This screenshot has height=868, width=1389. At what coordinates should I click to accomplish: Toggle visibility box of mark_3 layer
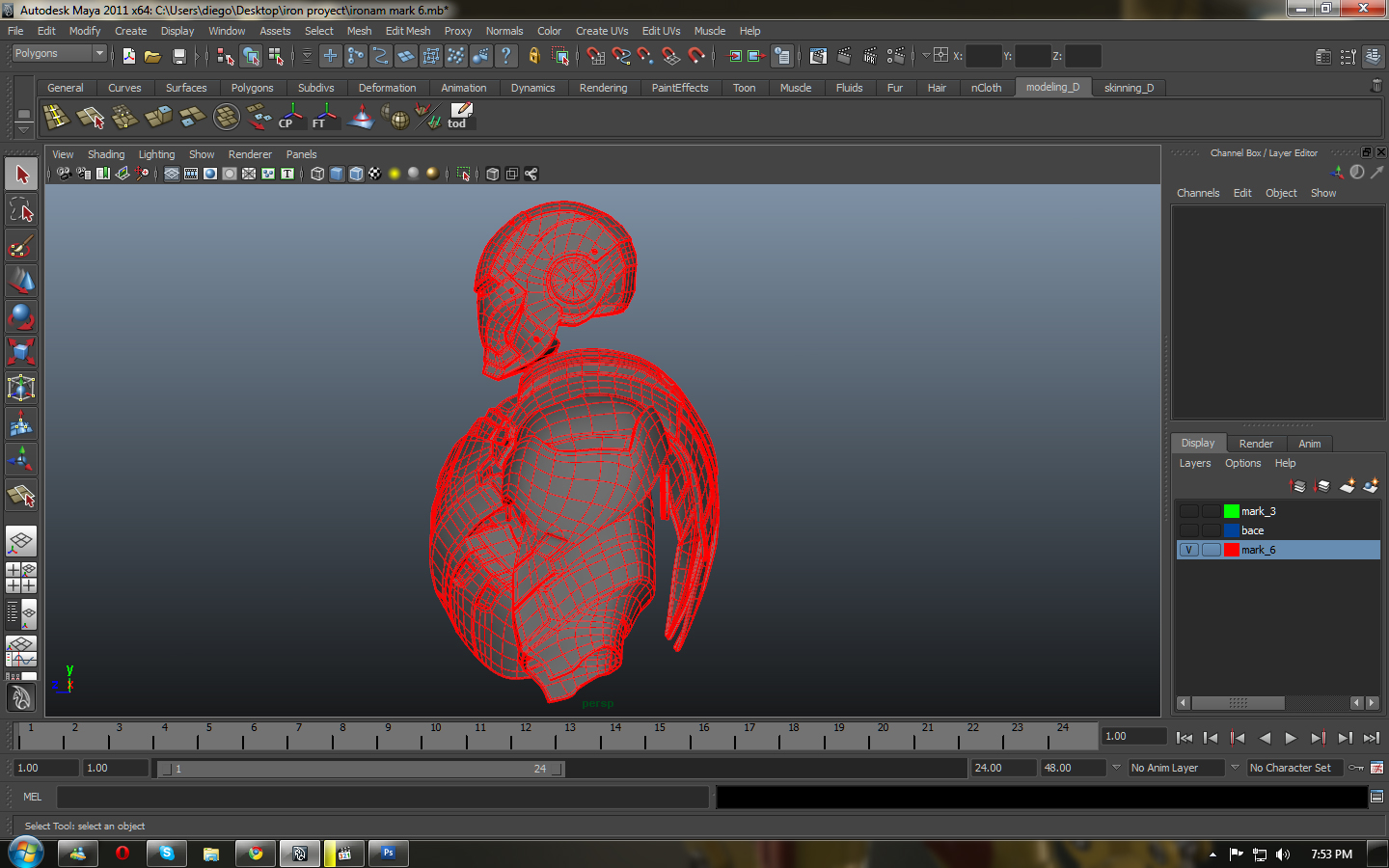tap(1188, 511)
